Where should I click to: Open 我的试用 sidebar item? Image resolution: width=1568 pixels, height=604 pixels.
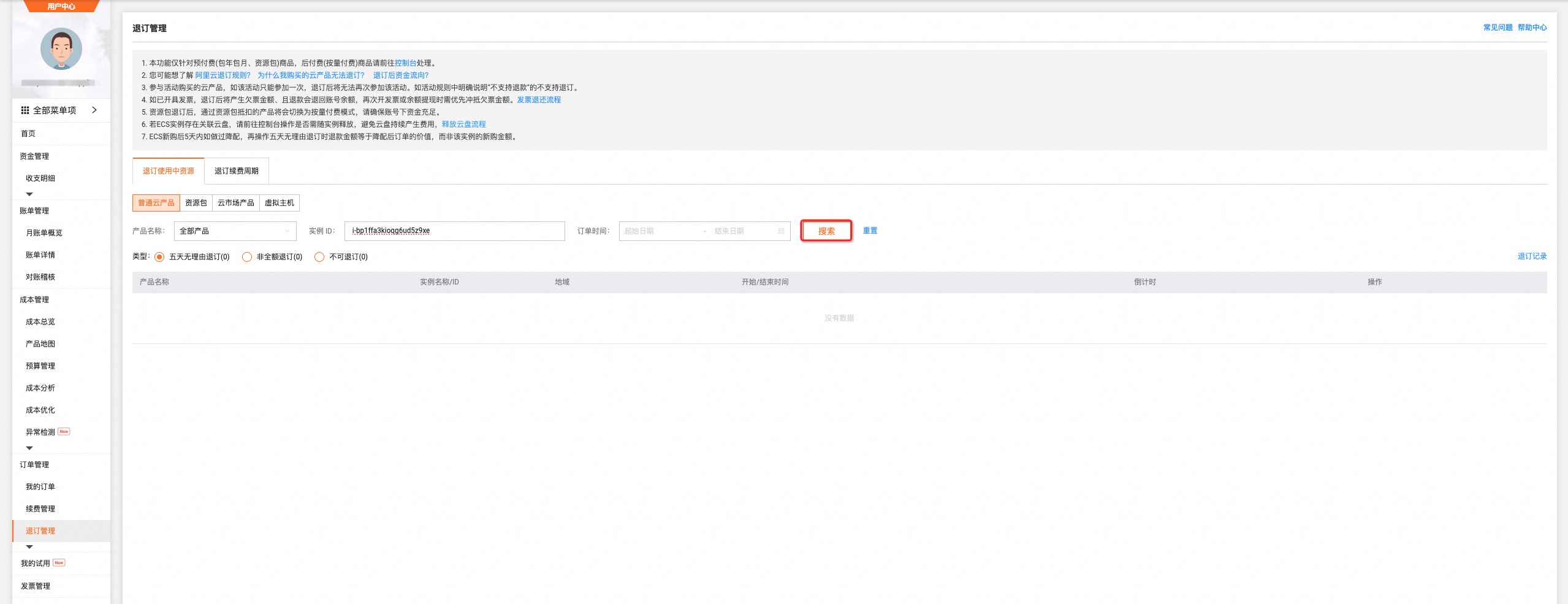click(36, 564)
